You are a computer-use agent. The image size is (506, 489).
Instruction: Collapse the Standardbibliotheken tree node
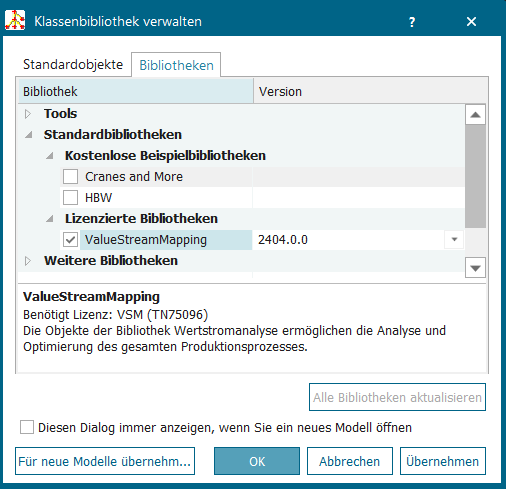29,135
